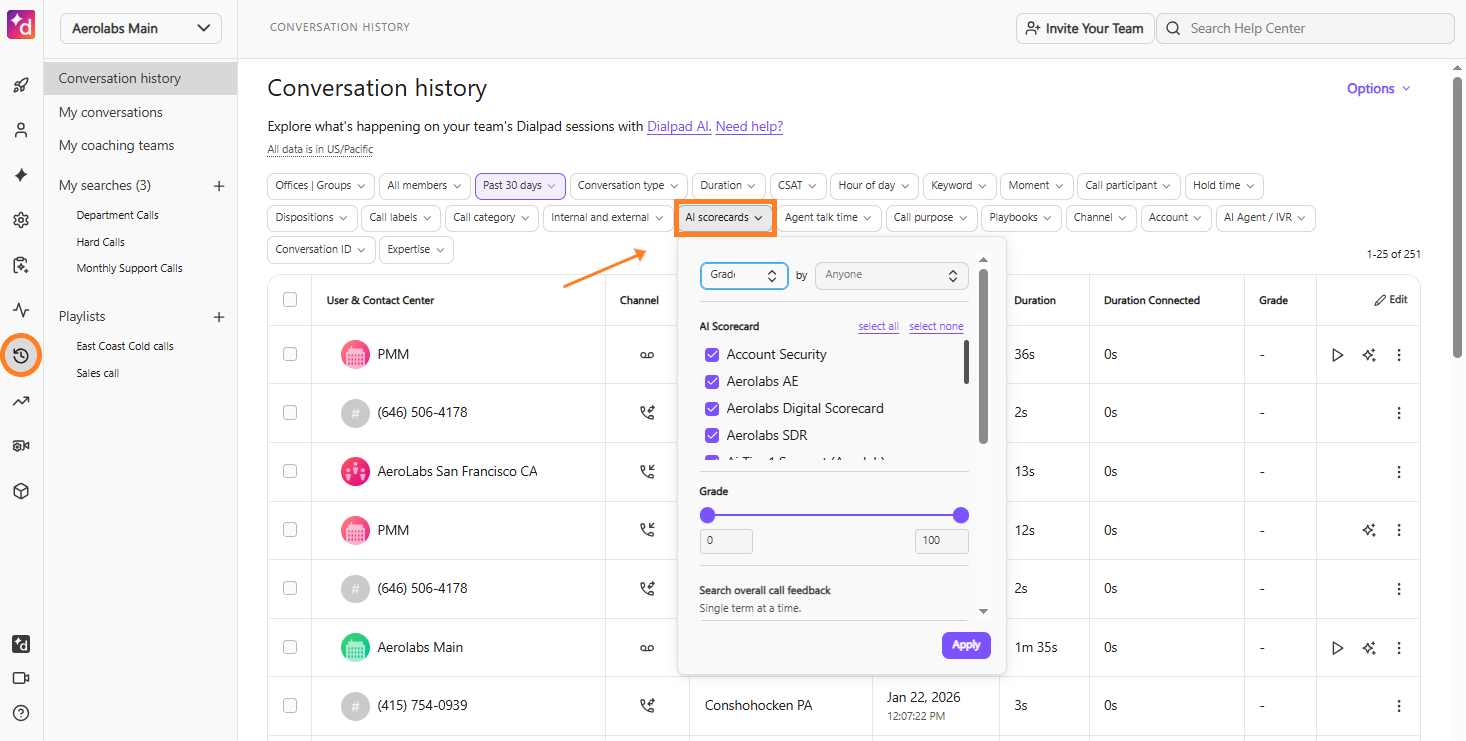Open the AI scorecards filter dropdown

click(x=725, y=218)
